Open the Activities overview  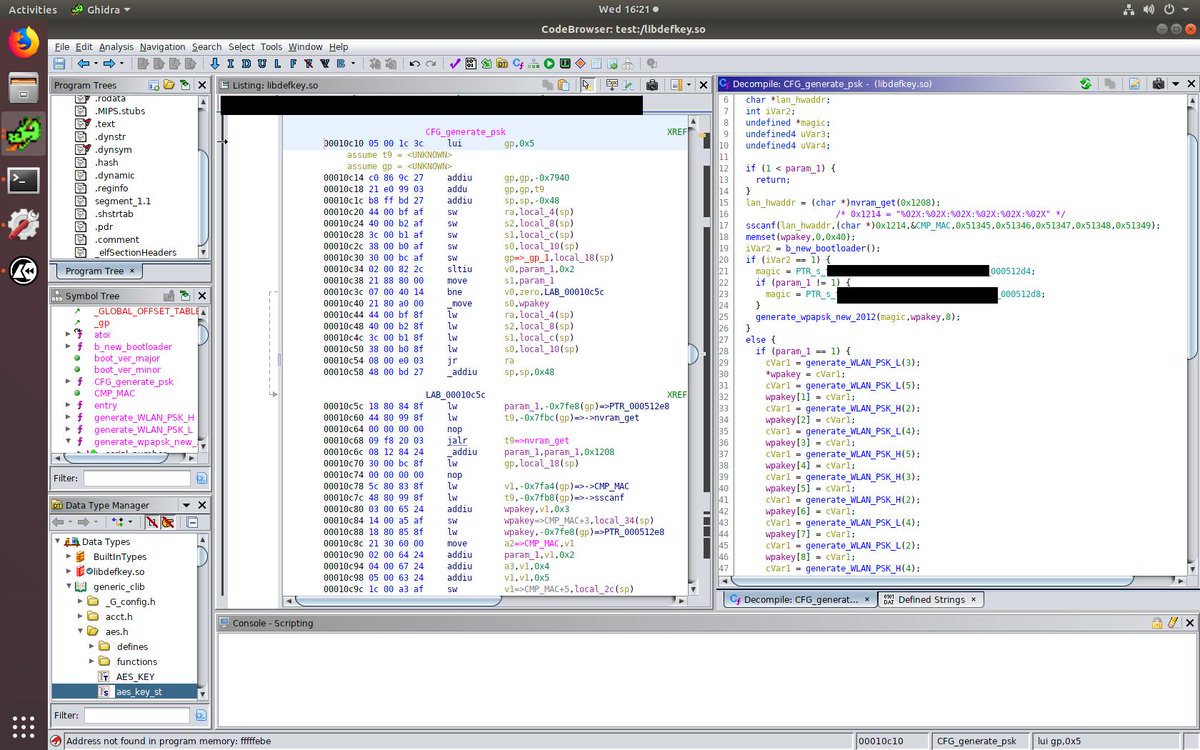click(x=33, y=9)
